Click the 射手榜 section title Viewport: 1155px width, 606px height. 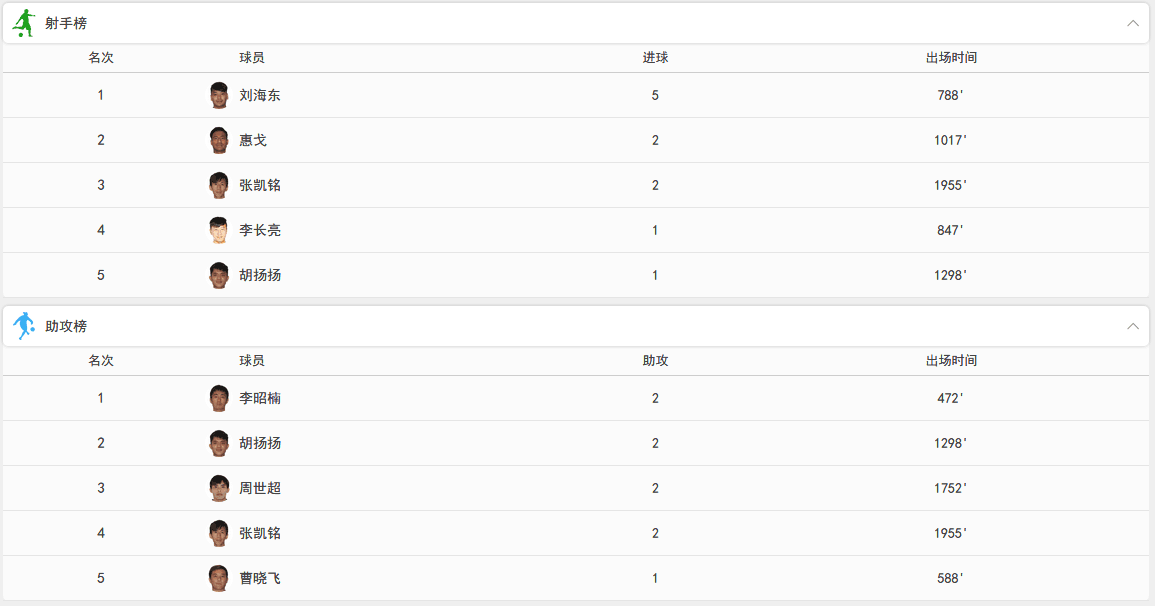pos(66,23)
